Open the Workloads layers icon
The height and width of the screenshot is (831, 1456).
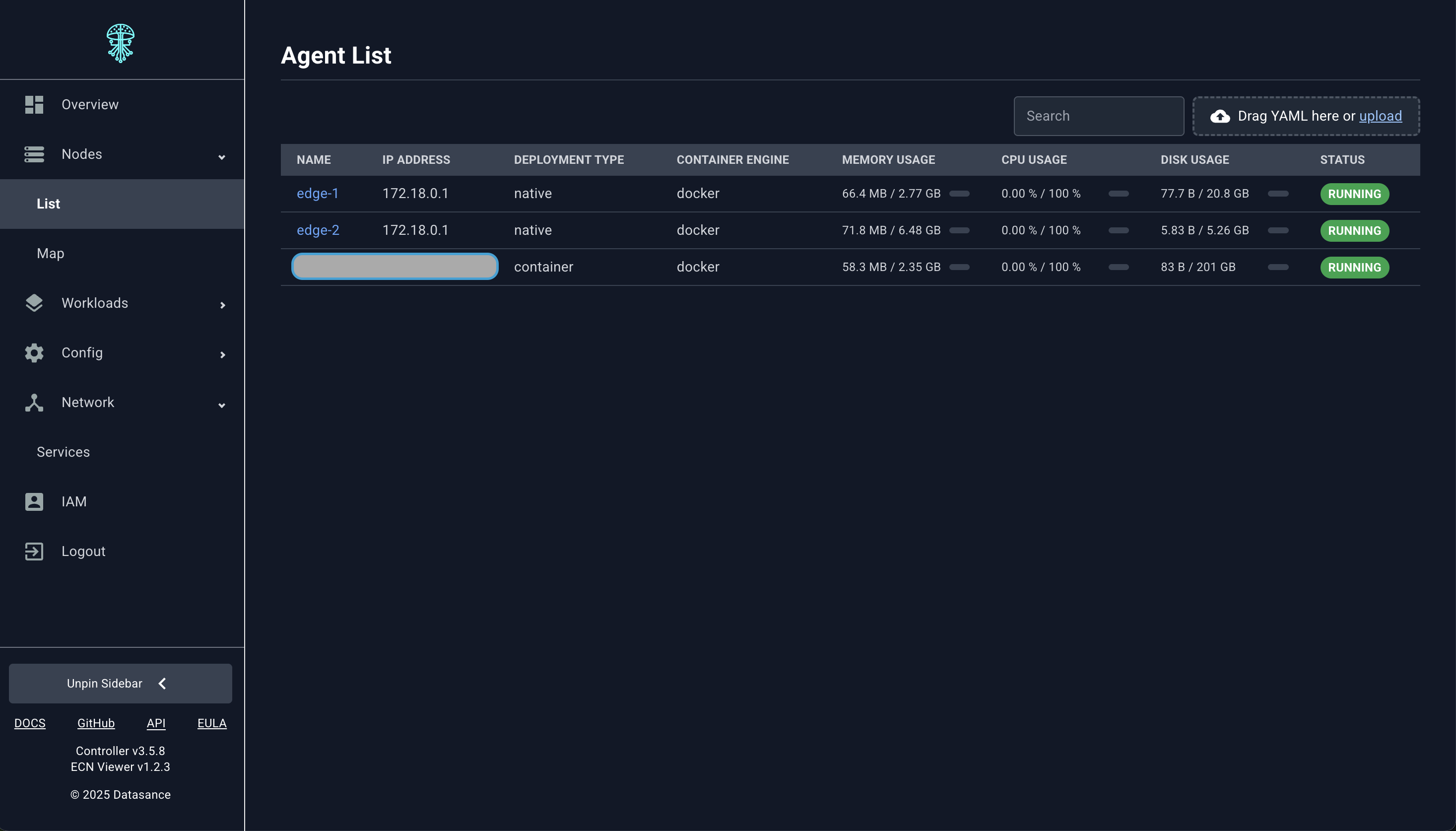[33, 303]
